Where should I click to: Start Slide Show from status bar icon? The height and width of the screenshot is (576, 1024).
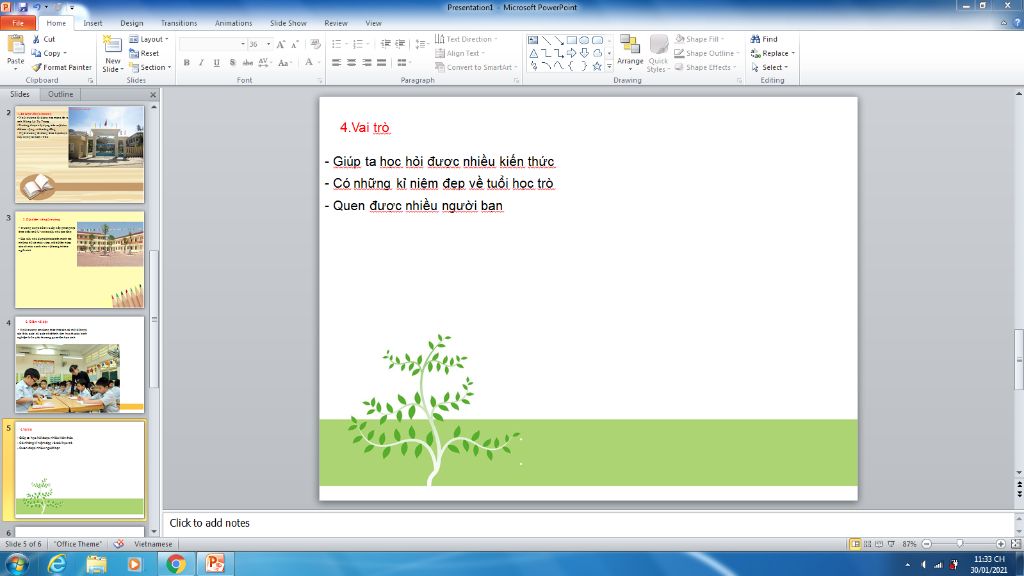pyautogui.click(x=891, y=544)
